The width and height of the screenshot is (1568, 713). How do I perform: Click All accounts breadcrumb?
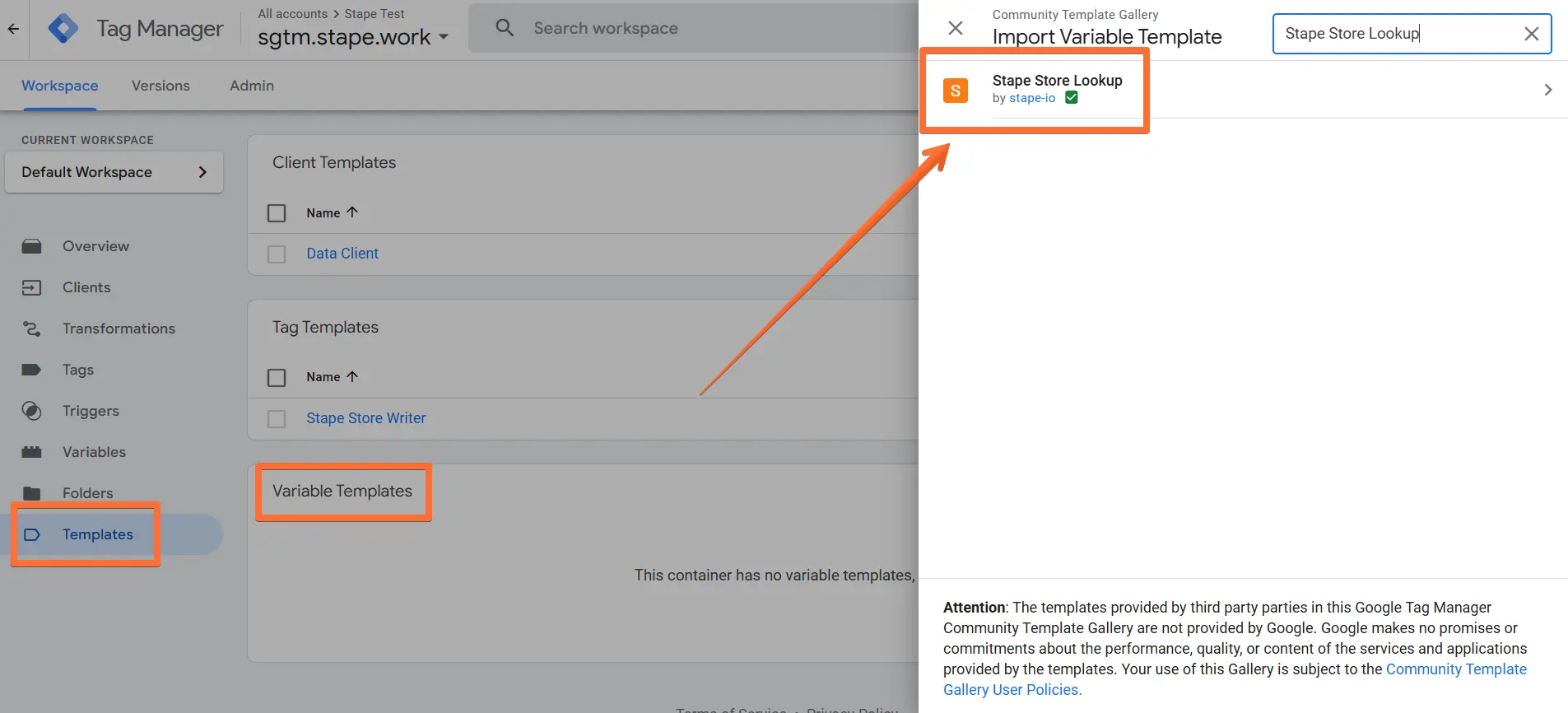292,14
